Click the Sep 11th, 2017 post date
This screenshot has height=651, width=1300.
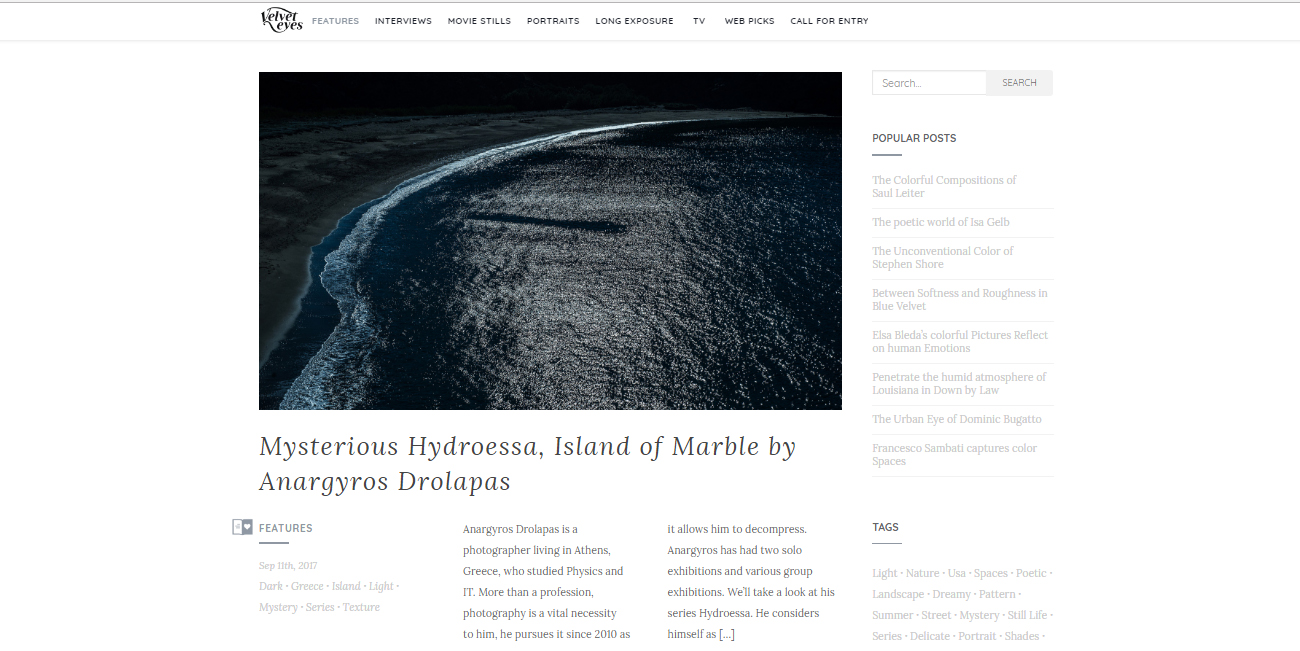tap(288, 566)
